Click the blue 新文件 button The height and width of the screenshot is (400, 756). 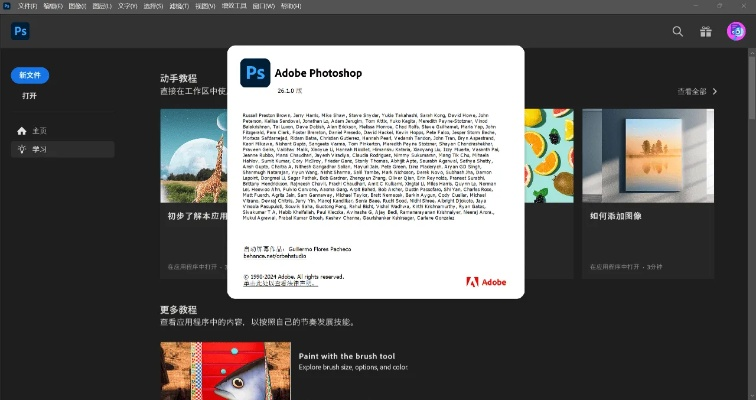point(29,75)
